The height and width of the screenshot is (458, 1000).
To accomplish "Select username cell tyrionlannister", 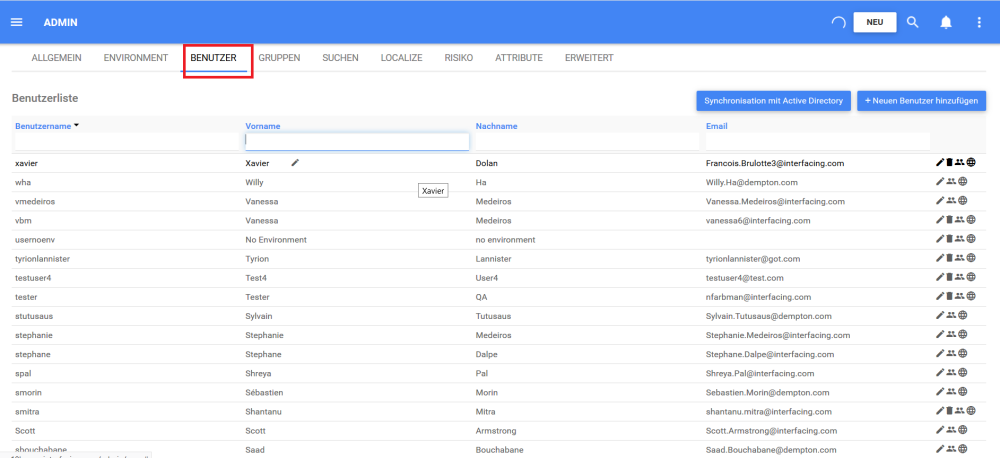I will (43, 259).
